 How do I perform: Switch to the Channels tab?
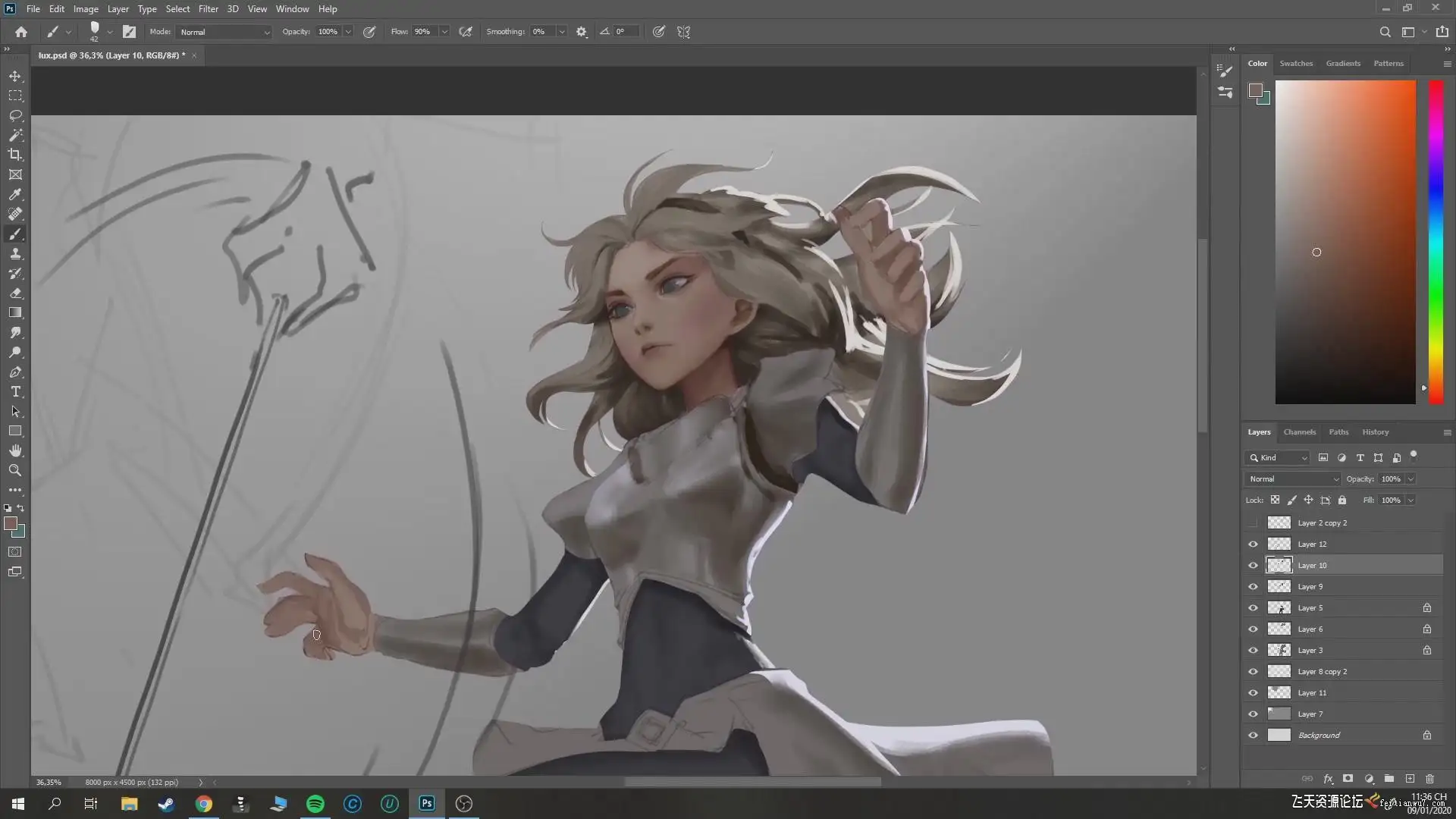(1299, 432)
